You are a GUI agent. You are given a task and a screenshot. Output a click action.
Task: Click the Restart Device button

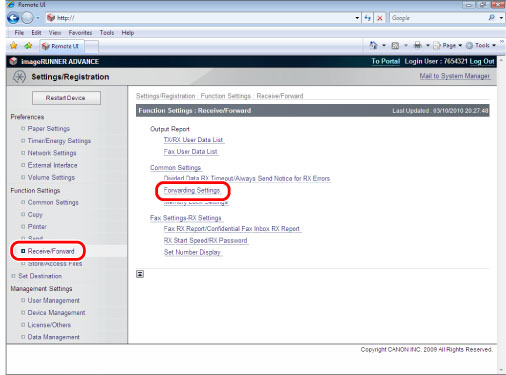66,98
